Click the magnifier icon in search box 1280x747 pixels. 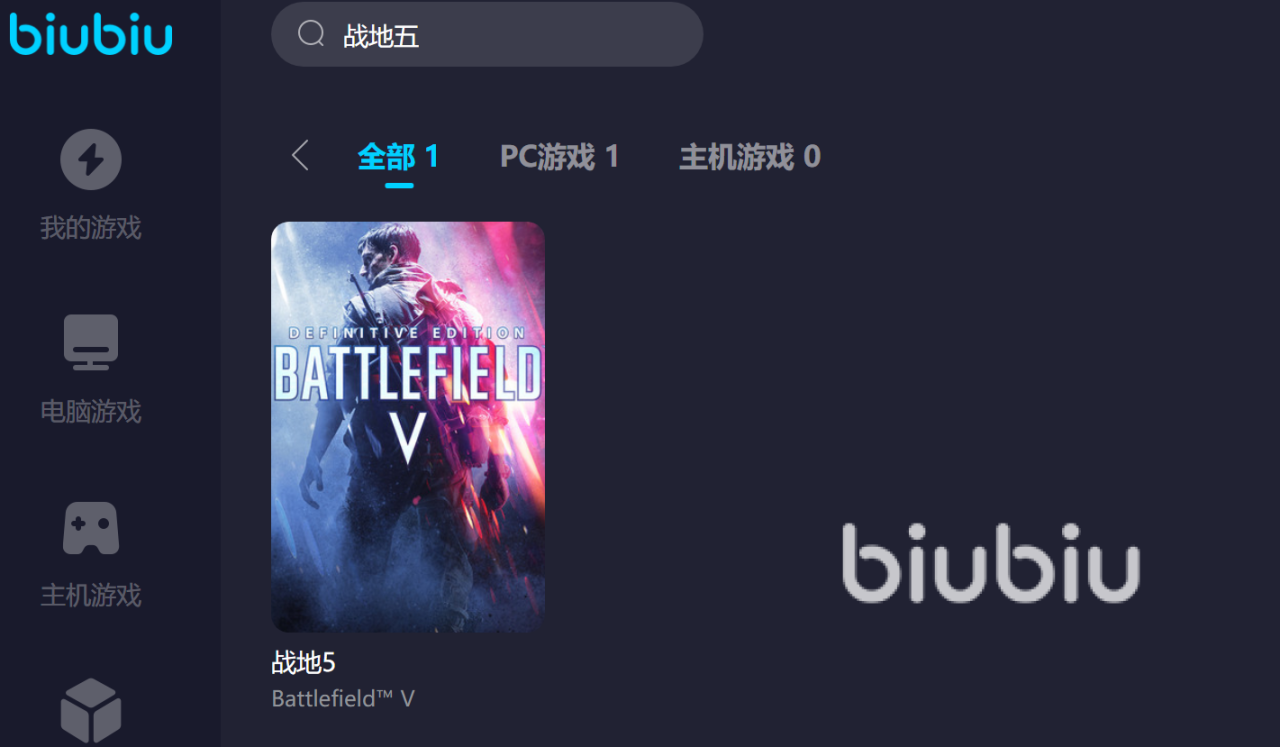tap(311, 34)
